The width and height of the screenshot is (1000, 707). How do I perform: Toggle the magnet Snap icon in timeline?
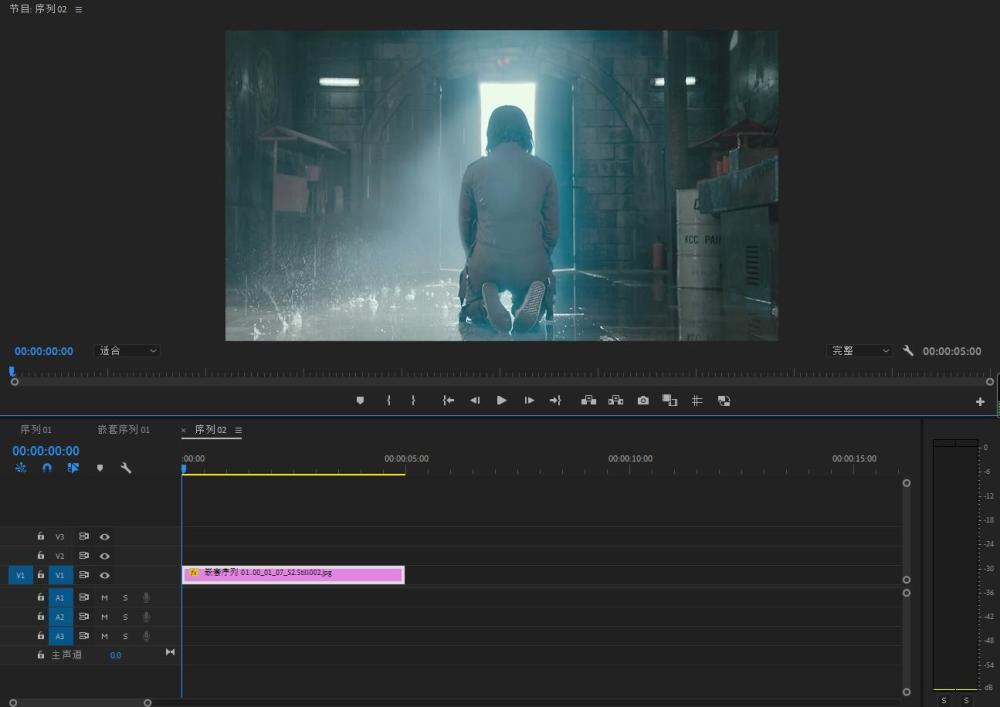(x=47, y=468)
